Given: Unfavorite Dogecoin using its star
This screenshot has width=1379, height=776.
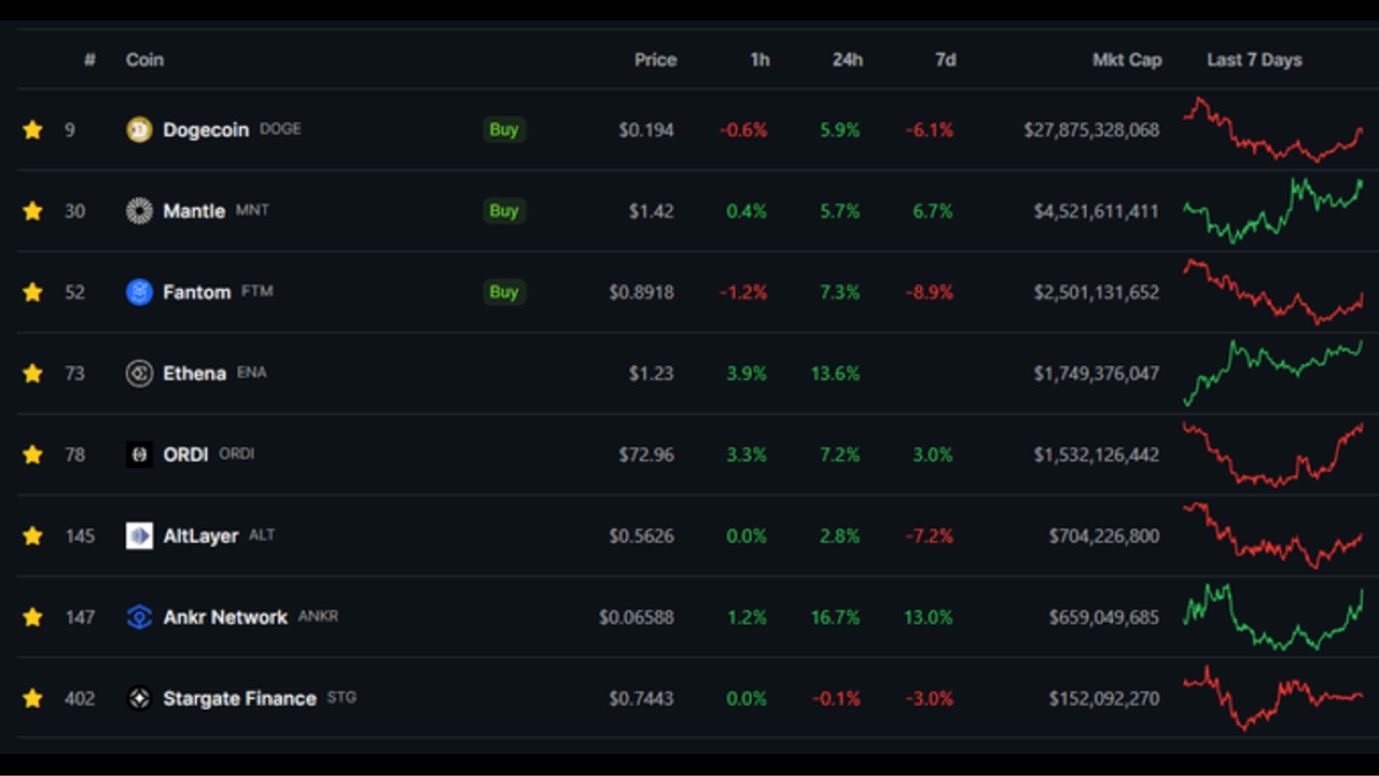Looking at the screenshot, I should click(33, 129).
